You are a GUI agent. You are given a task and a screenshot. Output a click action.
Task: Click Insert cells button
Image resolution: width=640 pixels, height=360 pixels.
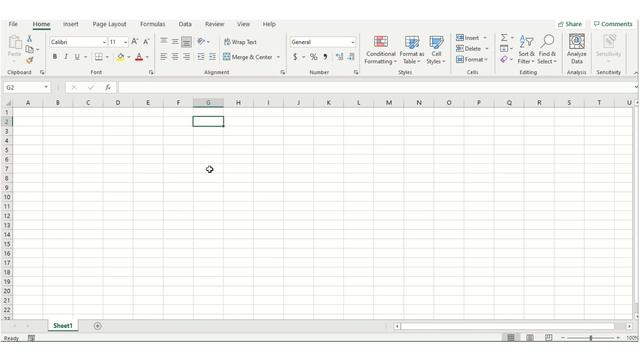[467, 38]
